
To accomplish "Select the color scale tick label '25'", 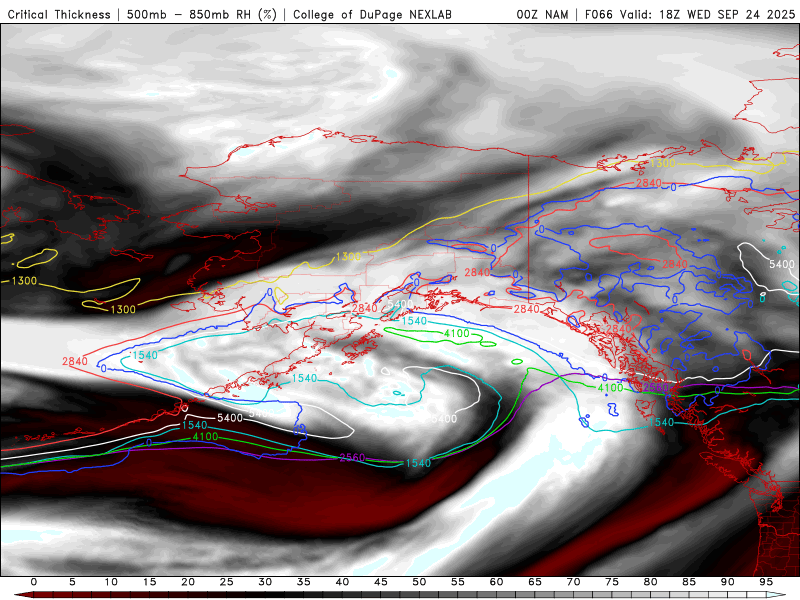I will (x=227, y=582).
